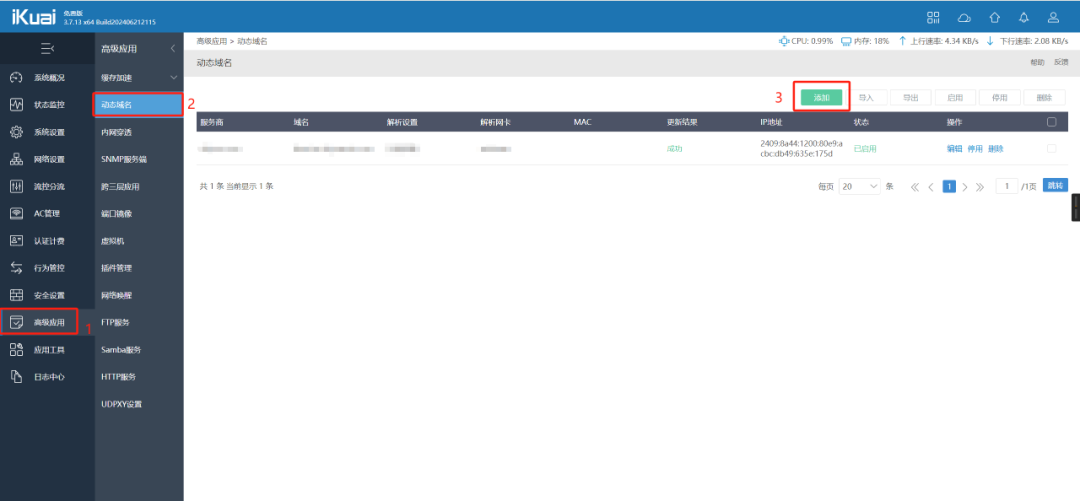Click the 删除 button above the table
Image resolution: width=1080 pixels, height=501 pixels.
coord(1044,97)
